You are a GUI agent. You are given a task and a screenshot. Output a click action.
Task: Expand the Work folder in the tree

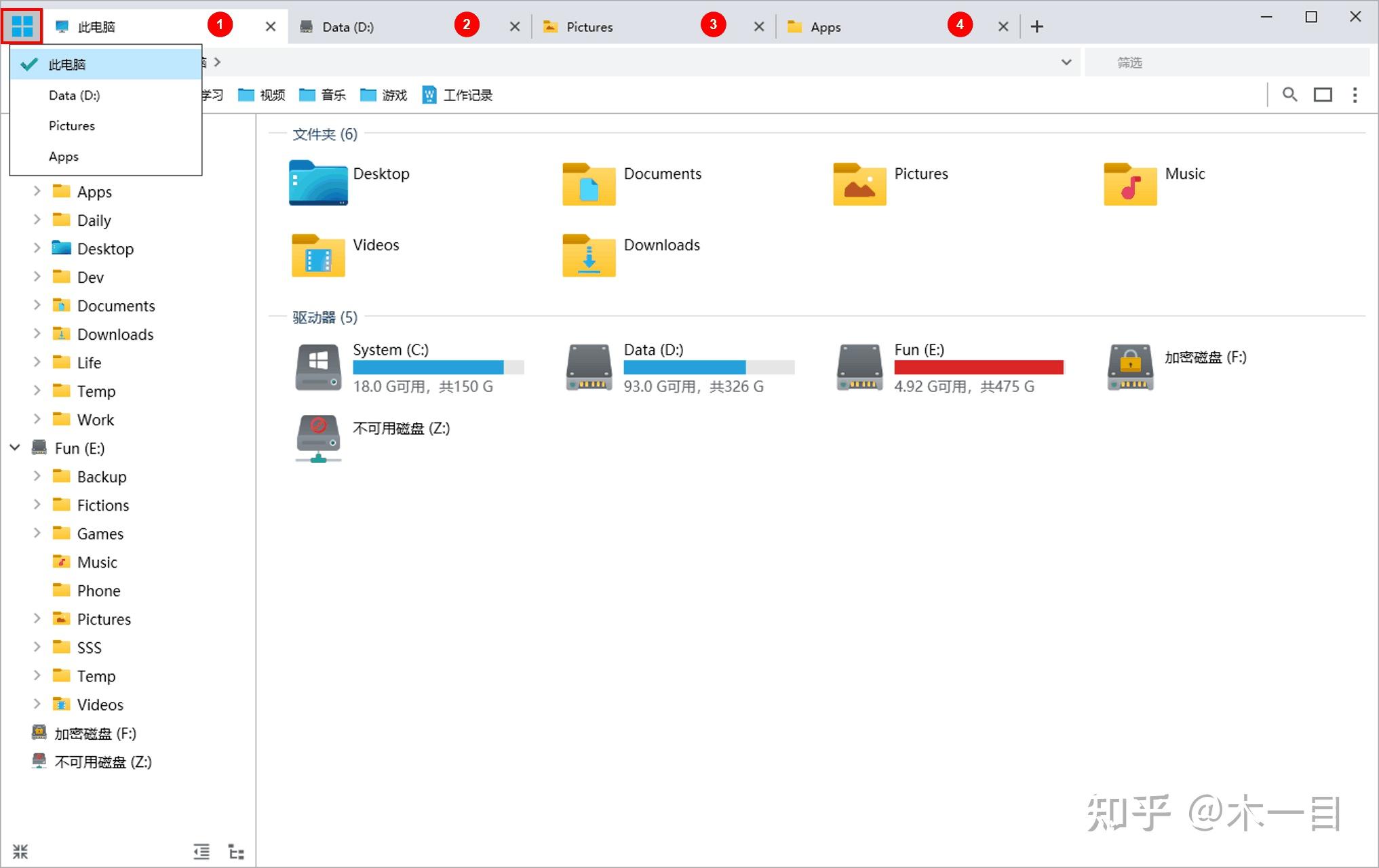tap(37, 419)
